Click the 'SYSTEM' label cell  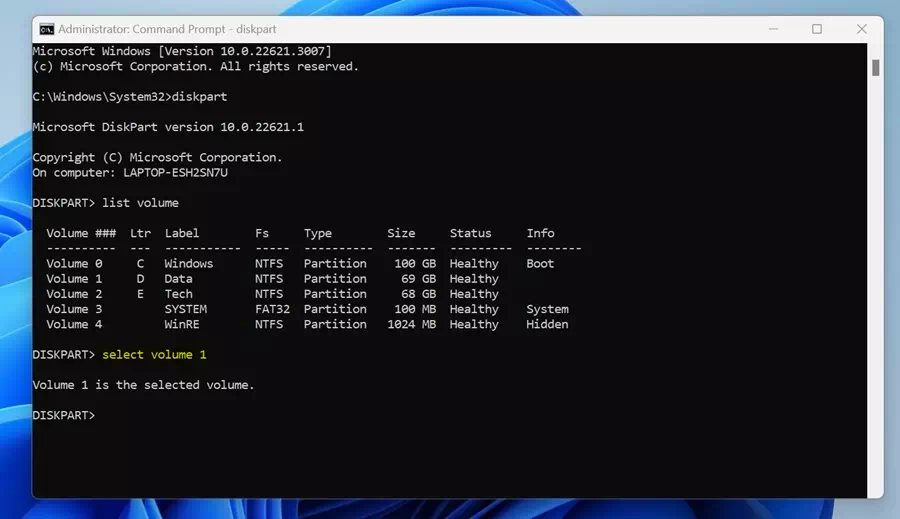[185, 309]
